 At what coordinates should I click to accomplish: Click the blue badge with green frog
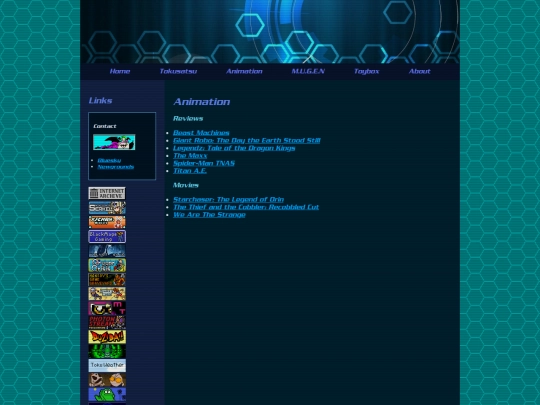coord(107,394)
